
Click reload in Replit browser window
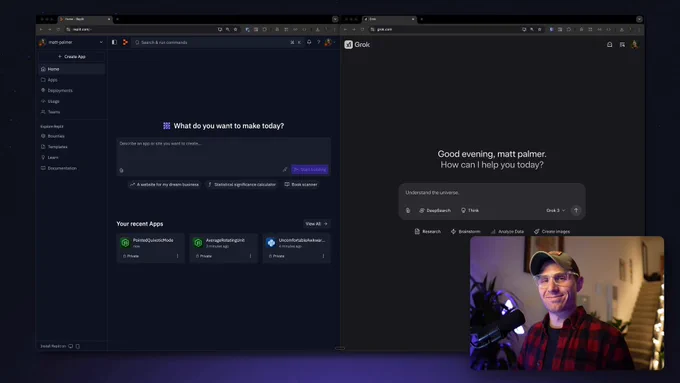[58, 29]
